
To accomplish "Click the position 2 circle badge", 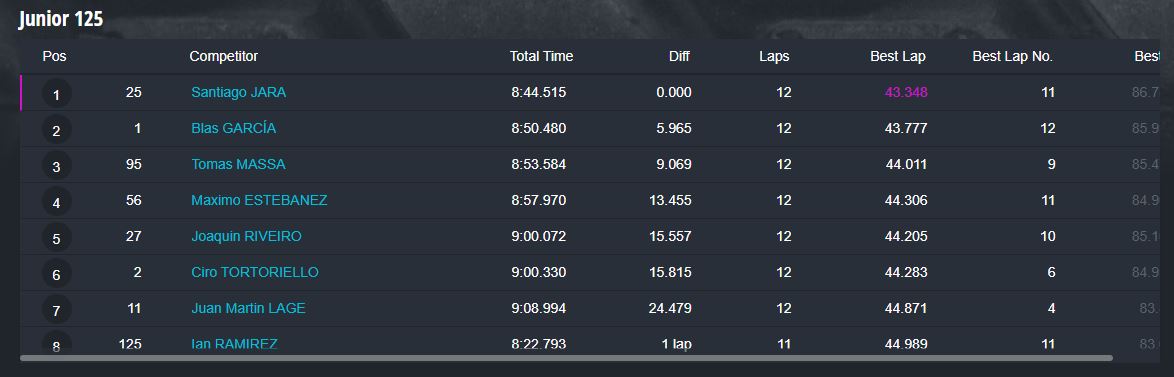I will tap(57, 131).
